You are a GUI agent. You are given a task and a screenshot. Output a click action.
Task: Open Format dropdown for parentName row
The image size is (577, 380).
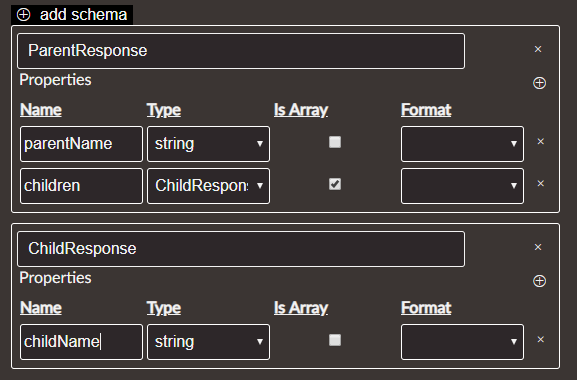click(x=462, y=144)
